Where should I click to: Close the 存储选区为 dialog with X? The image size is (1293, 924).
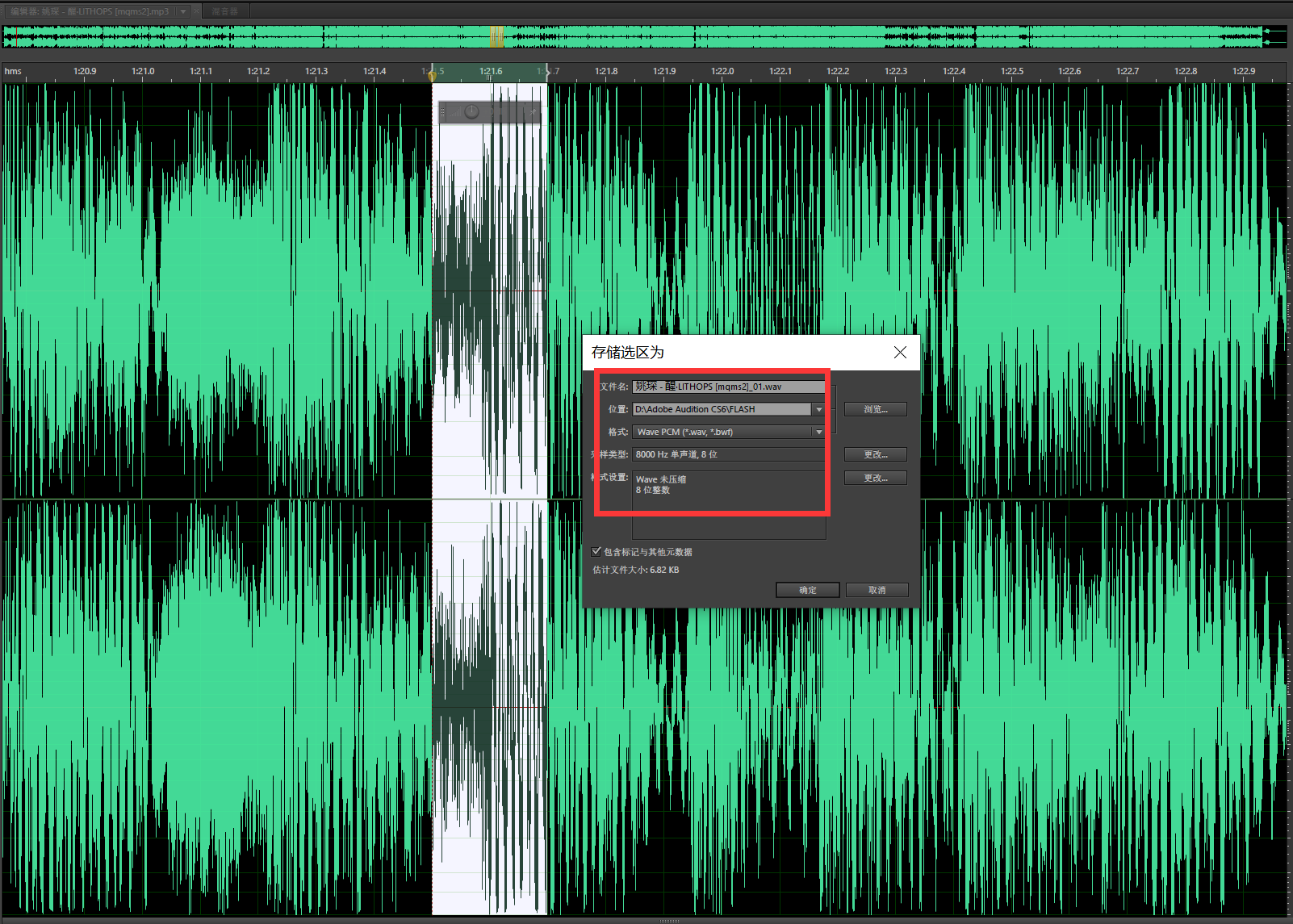(901, 352)
